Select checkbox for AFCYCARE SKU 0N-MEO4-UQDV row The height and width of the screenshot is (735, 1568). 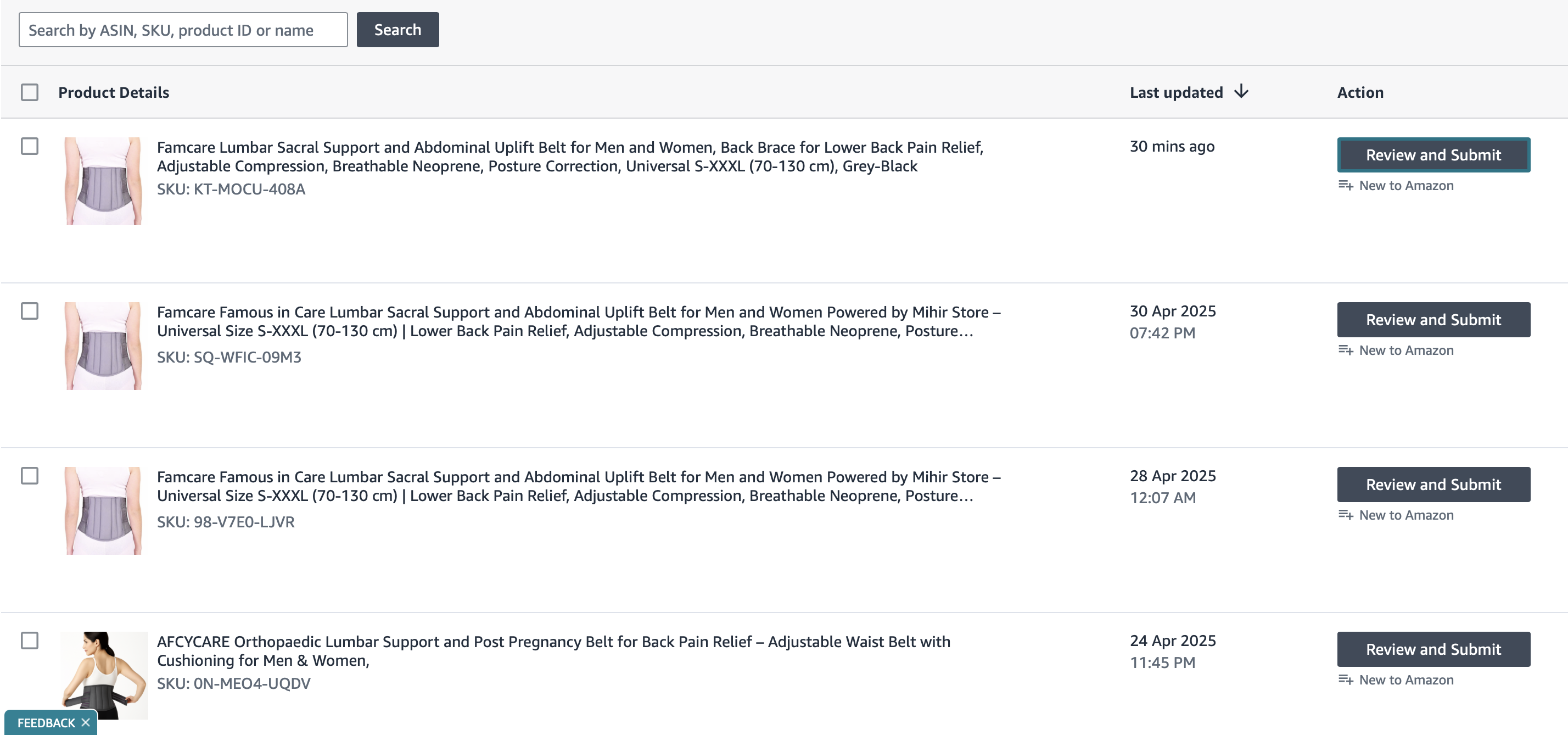pyautogui.click(x=29, y=641)
